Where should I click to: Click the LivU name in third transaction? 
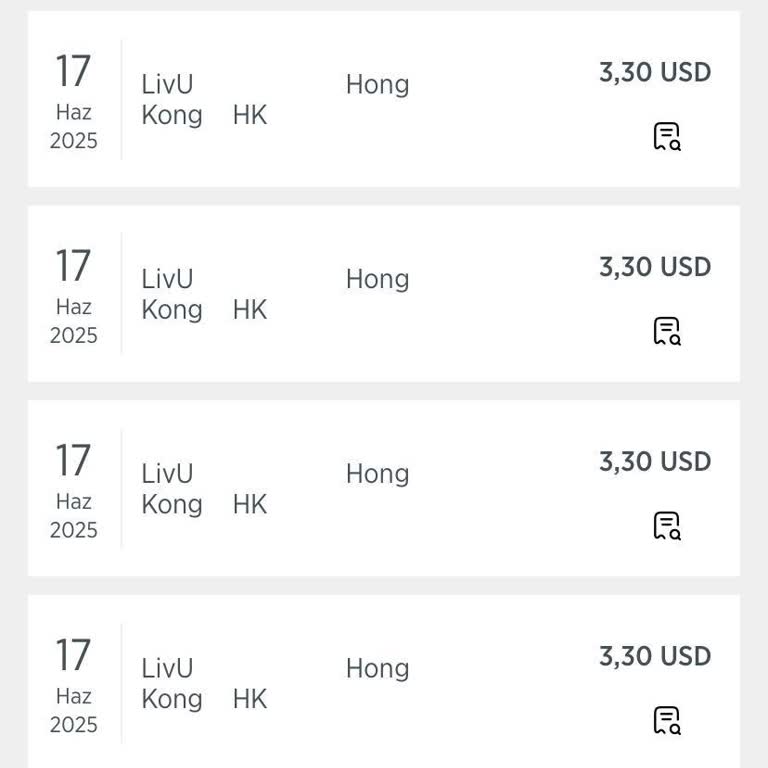coord(167,474)
